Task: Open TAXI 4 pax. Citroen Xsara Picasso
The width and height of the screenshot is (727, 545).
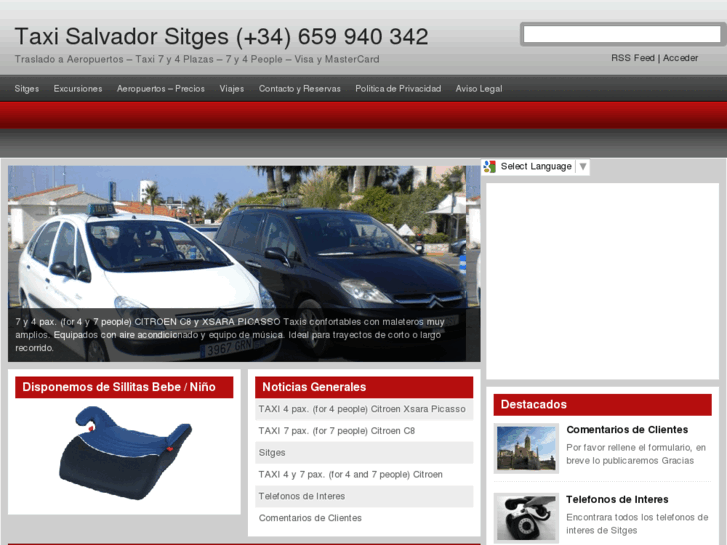Action: pos(362,409)
